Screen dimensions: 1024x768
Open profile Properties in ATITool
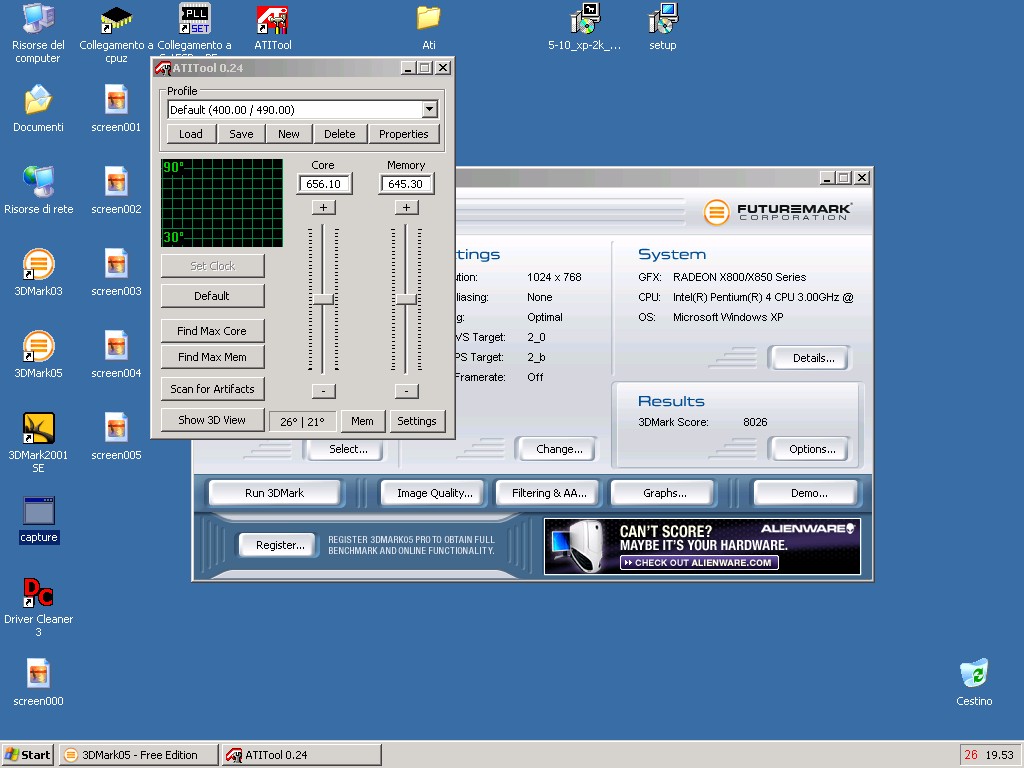click(x=404, y=134)
